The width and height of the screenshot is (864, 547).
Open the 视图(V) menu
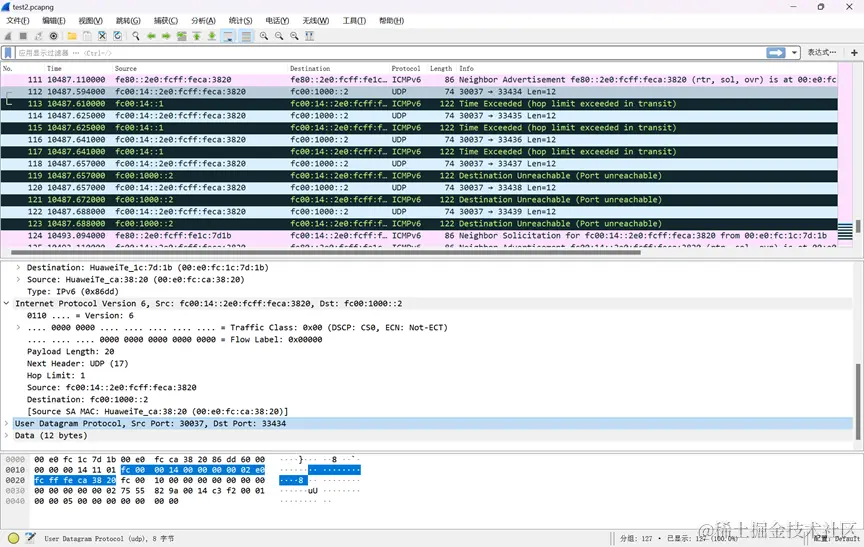[x=90, y=20]
